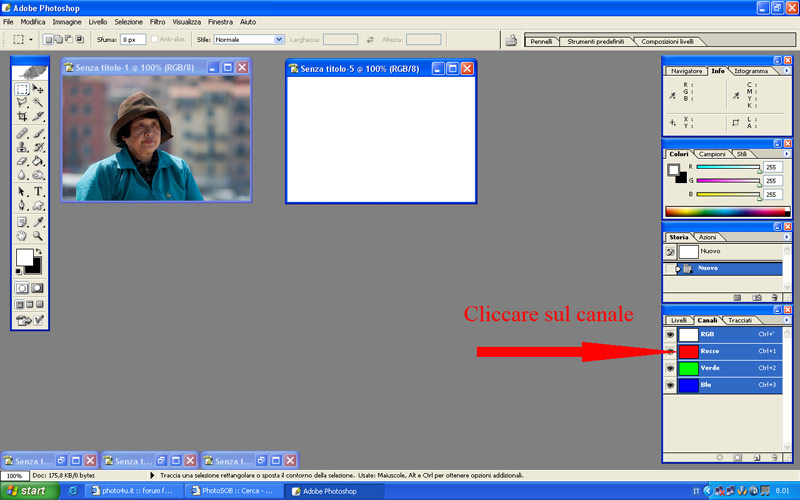This screenshot has height=500, width=800.
Task: Open the tool preset picker arrow
Action: 32,39
